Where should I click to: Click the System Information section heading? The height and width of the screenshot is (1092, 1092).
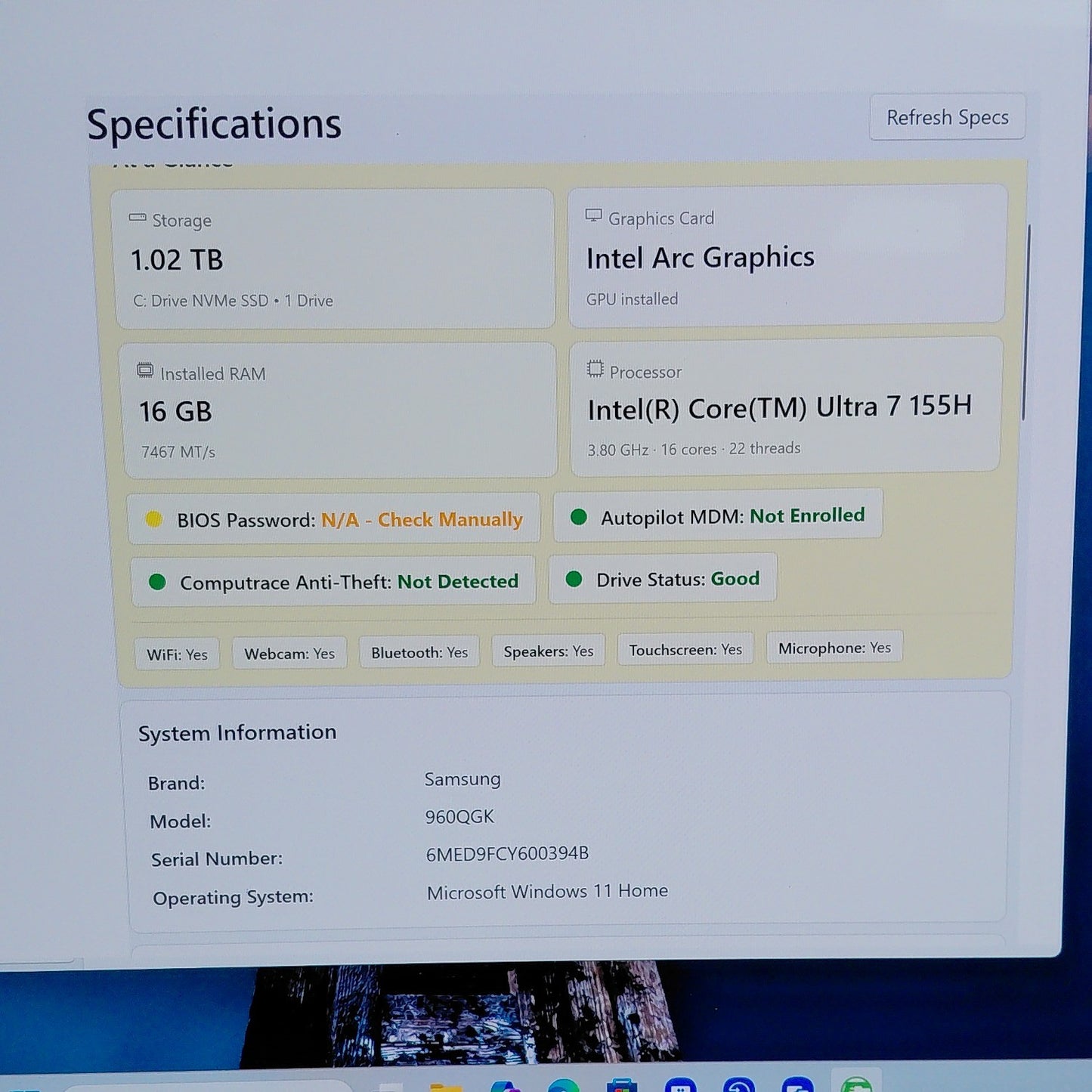(237, 732)
